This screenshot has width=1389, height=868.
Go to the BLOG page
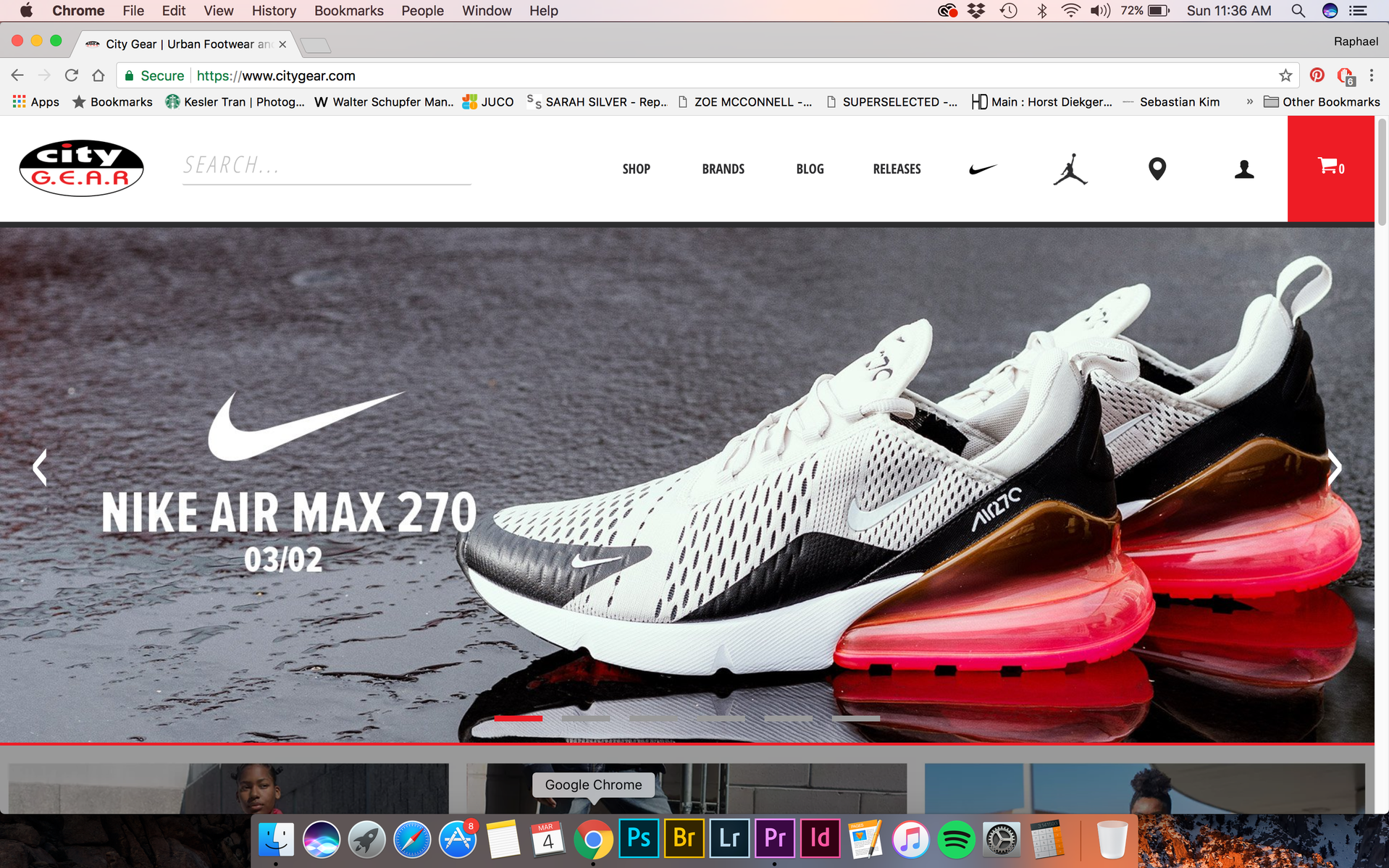[810, 169]
